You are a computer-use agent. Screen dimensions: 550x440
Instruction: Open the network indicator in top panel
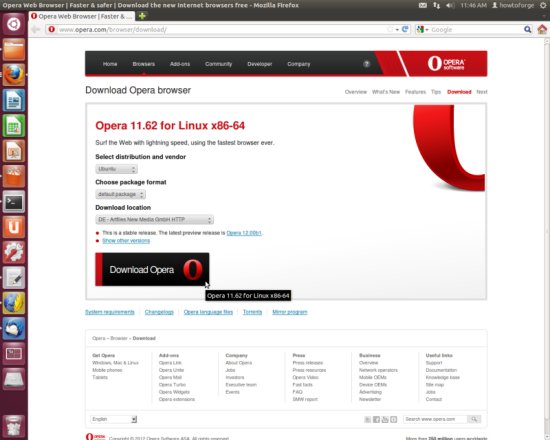[x=436, y=5]
